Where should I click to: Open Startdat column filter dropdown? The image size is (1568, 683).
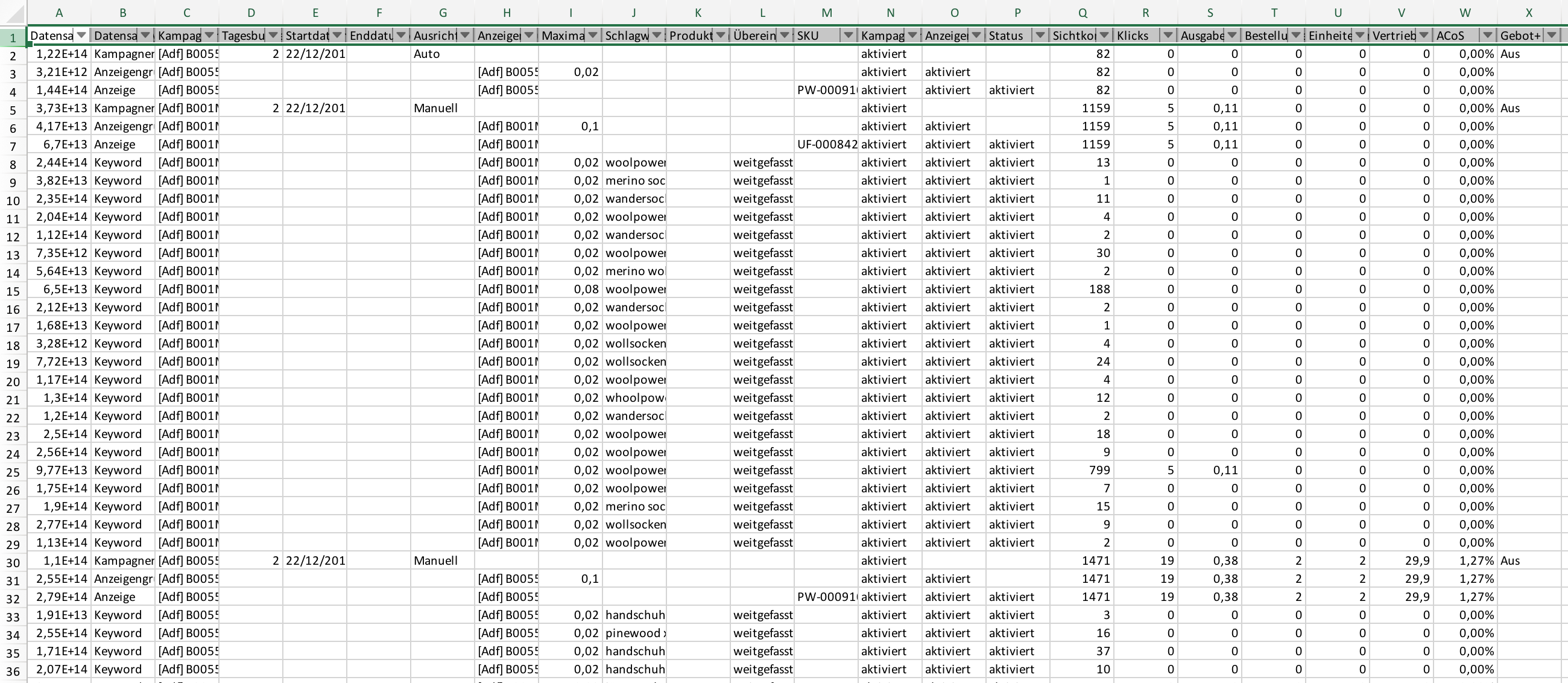click(337, 36)
